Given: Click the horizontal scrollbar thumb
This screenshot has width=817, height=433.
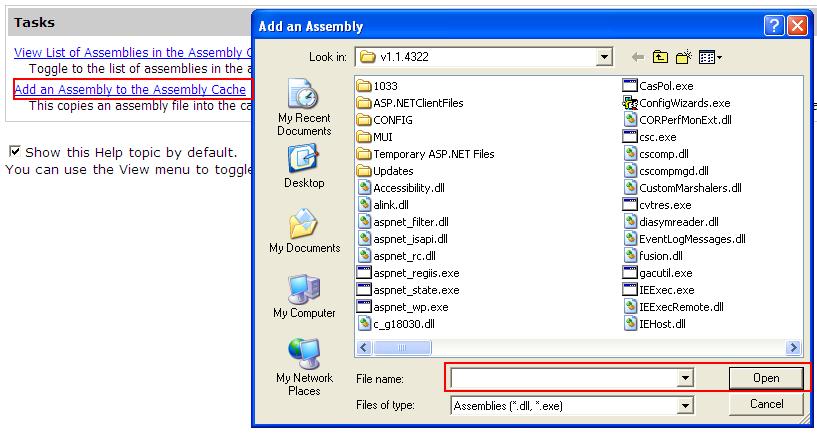Looking at the screenshot, I should pyautogui.click(x=402, y=347).
